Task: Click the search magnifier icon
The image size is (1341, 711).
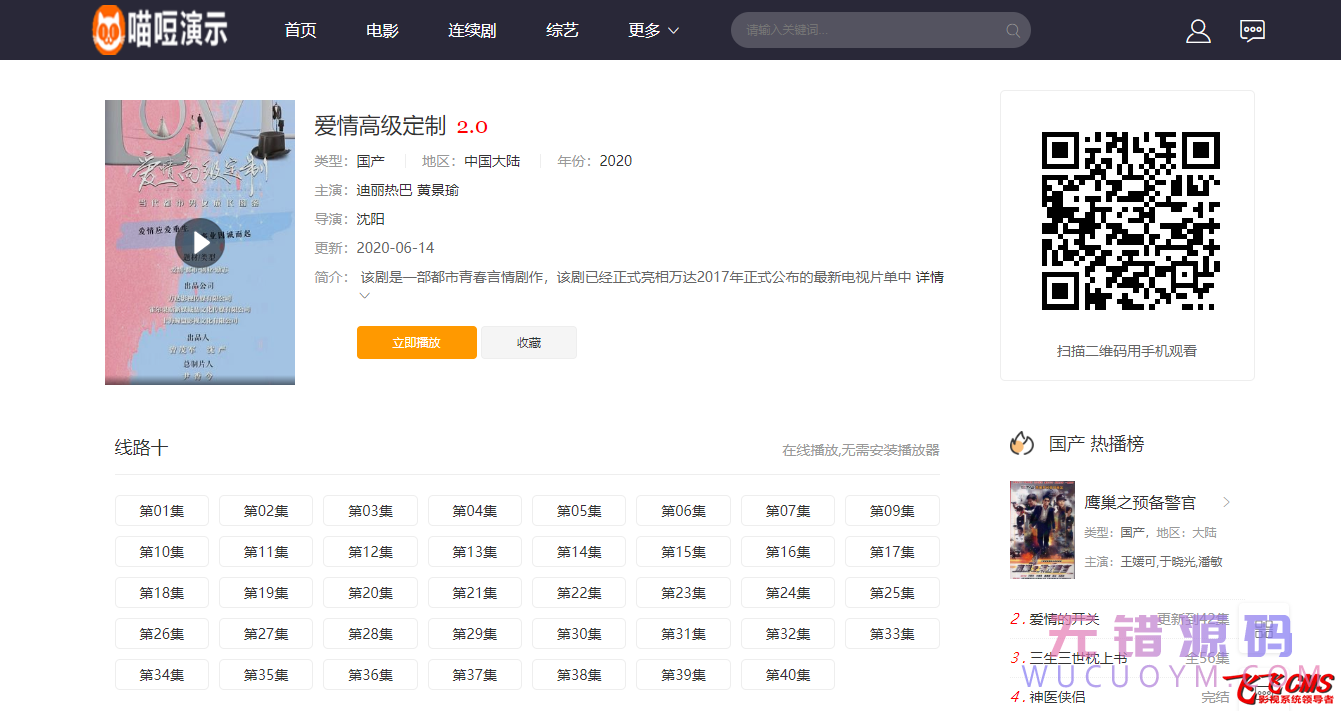Action: click(x=1013, y=30)
